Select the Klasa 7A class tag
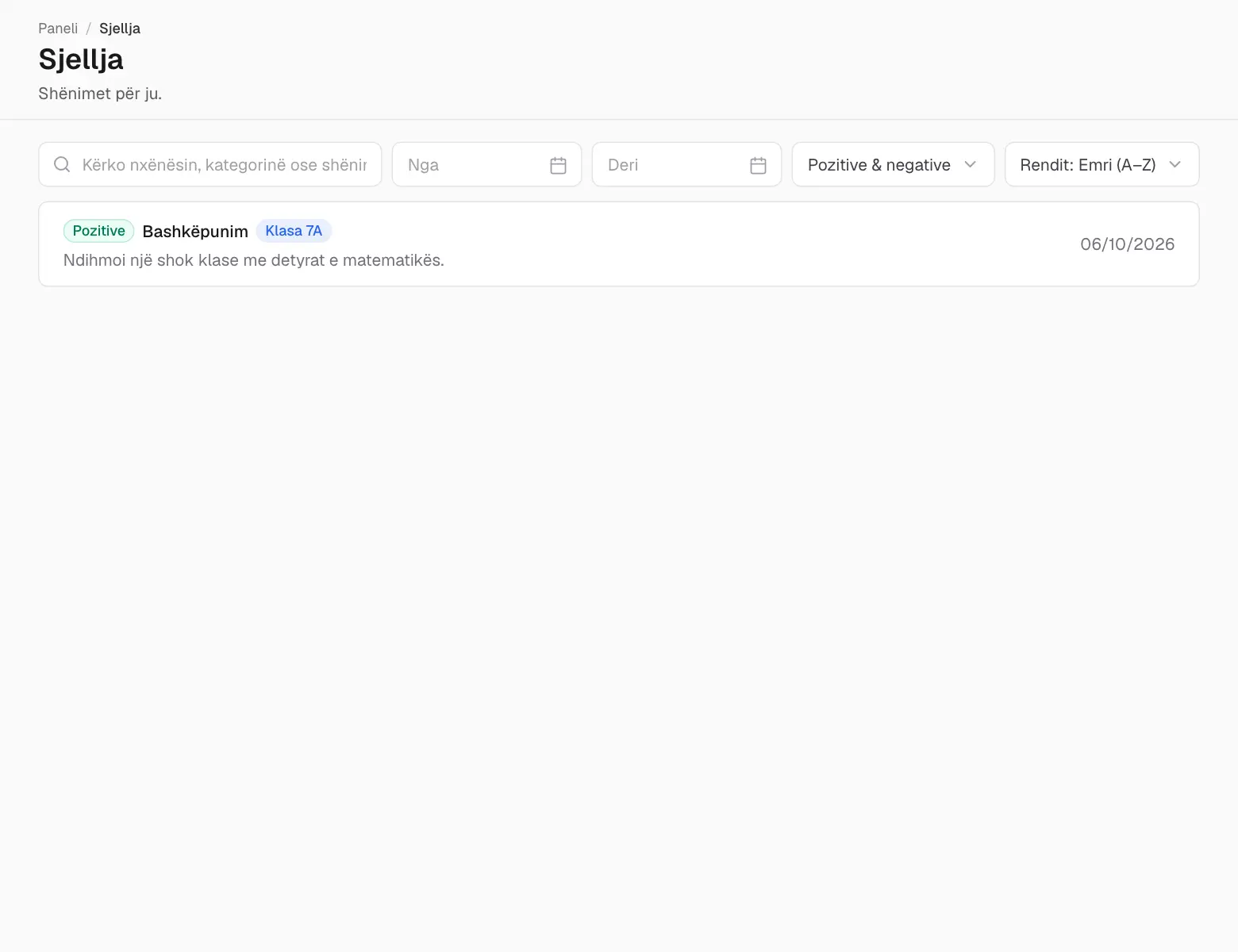Viewport: 1238px width, 952px height. (294, 231)
